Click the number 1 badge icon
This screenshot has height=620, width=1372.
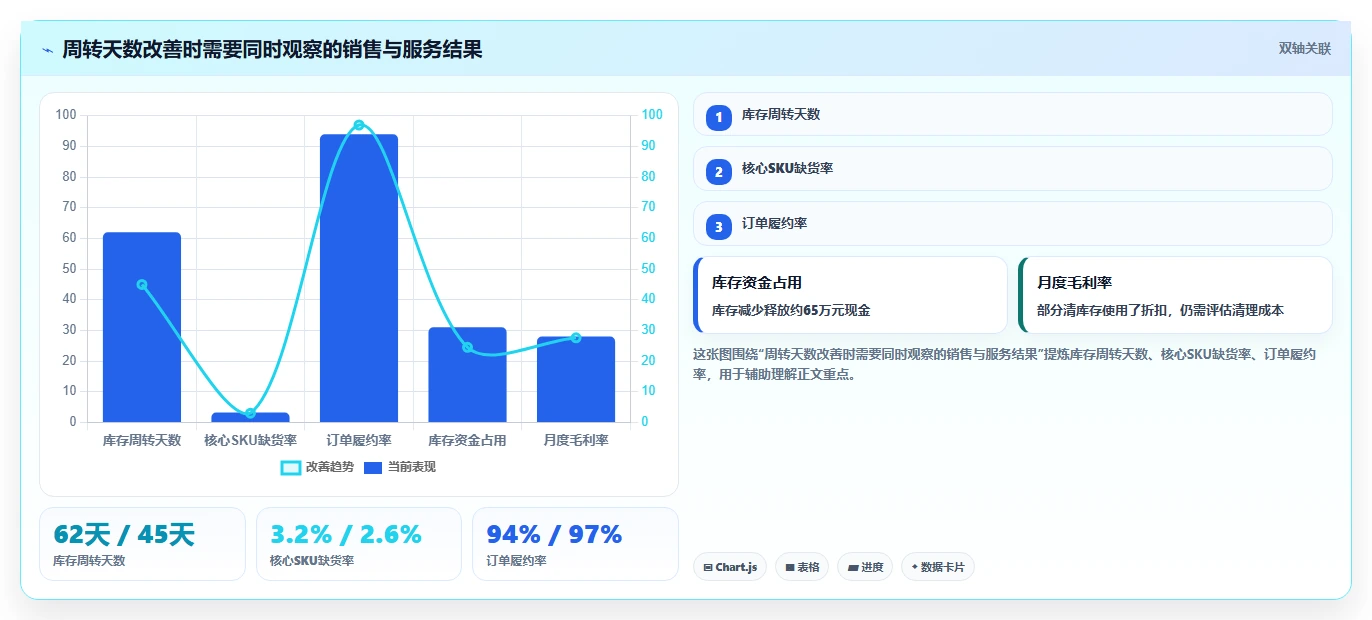(x=718, y=117)
